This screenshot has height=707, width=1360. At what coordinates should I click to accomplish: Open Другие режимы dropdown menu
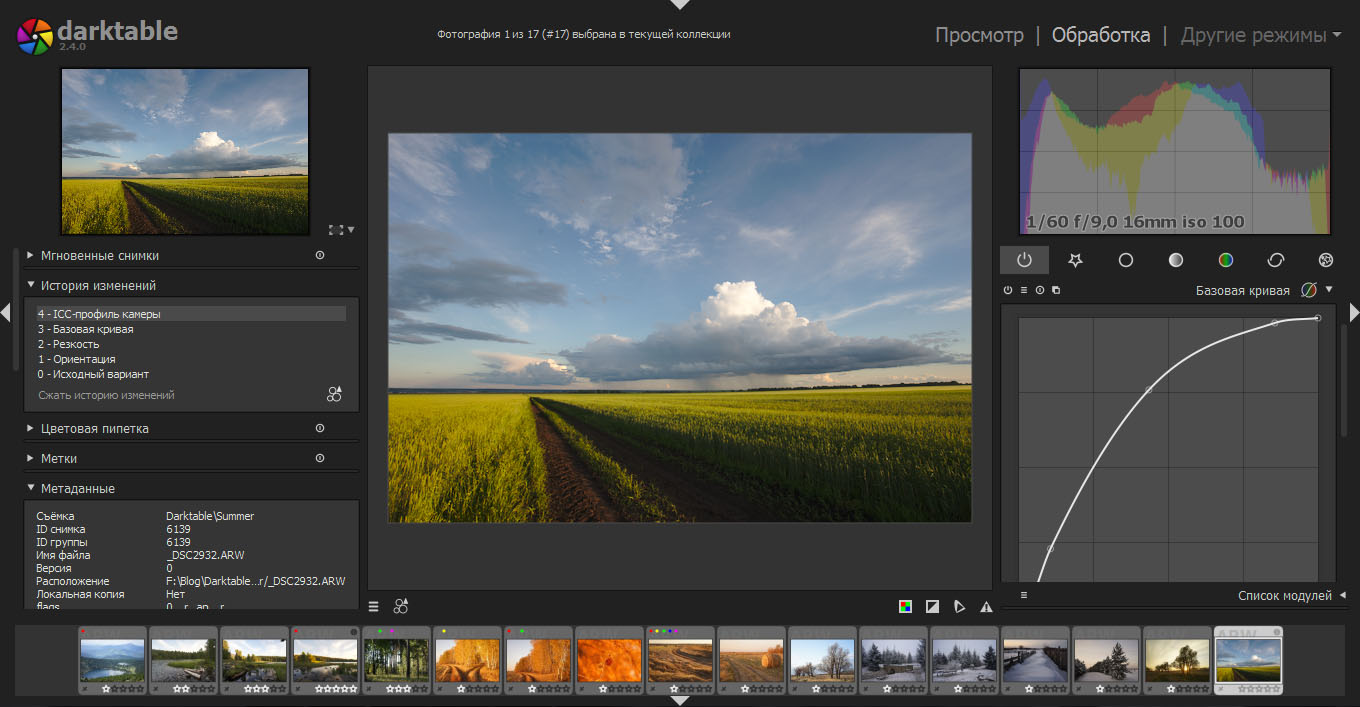click(1261, 35)
